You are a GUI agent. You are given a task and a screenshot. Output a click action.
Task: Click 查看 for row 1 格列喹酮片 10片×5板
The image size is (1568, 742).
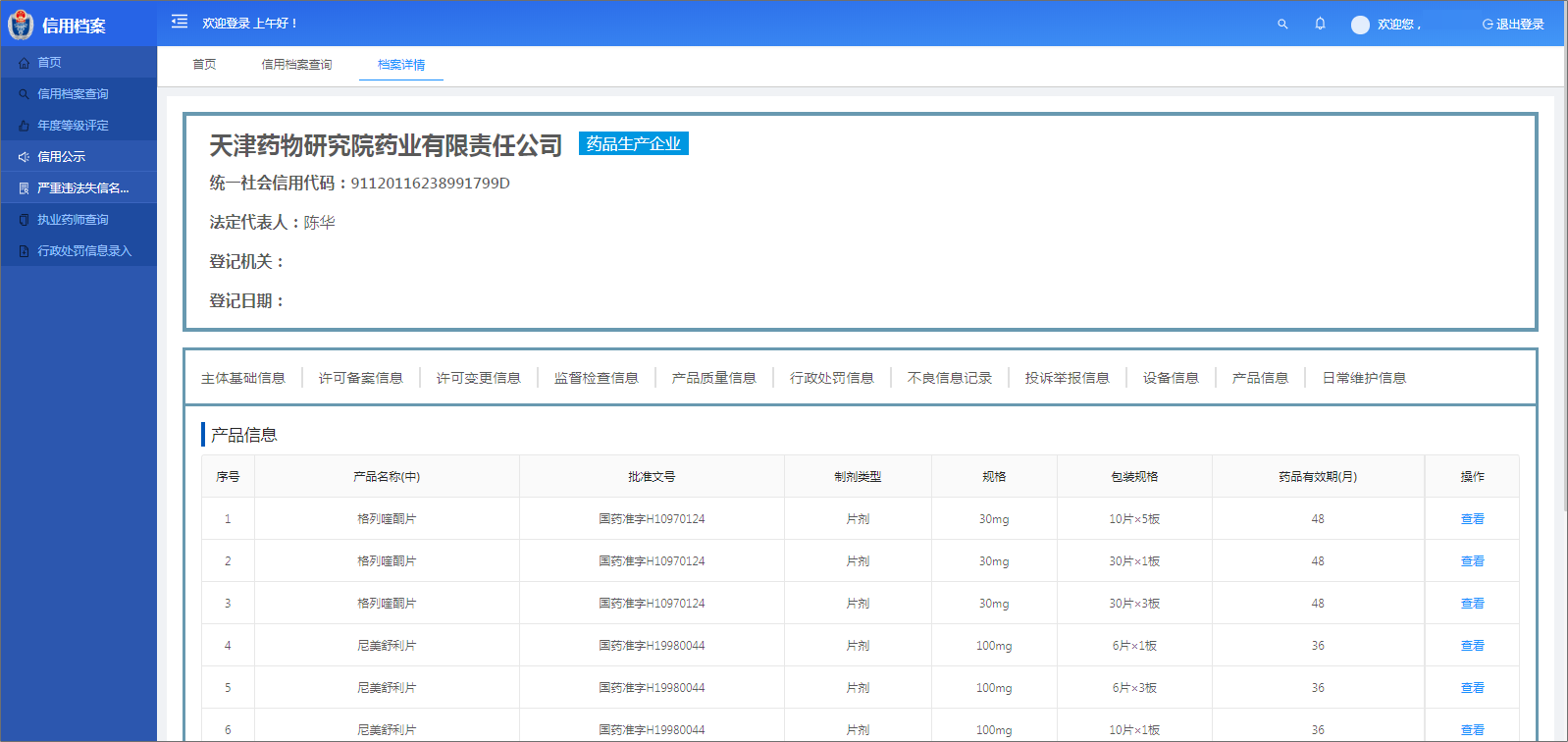pyautogui.click(x=1472, y=519)
